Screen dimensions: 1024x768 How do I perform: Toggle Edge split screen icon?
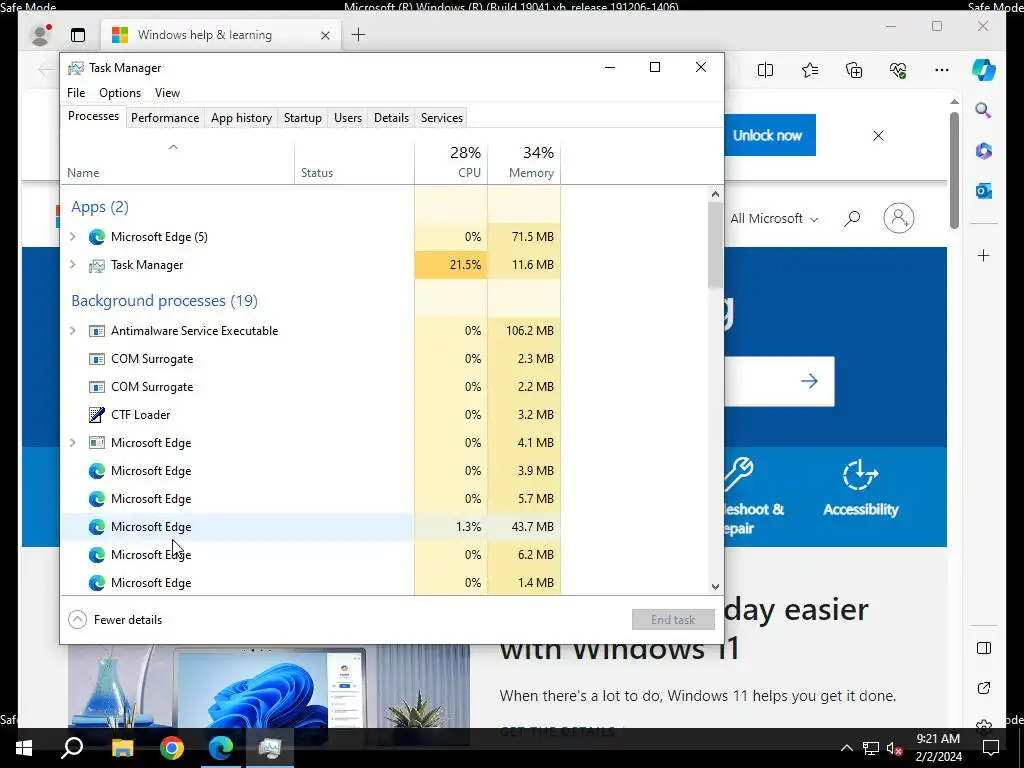click(765, 70)
